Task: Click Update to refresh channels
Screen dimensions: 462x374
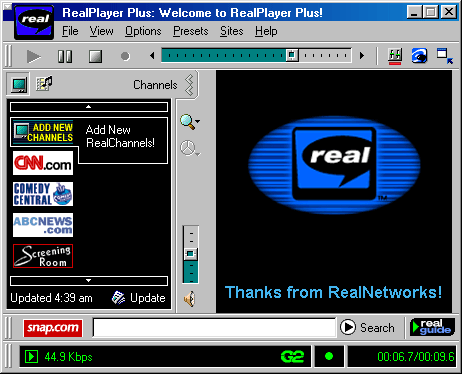Action: pos(139,298)
